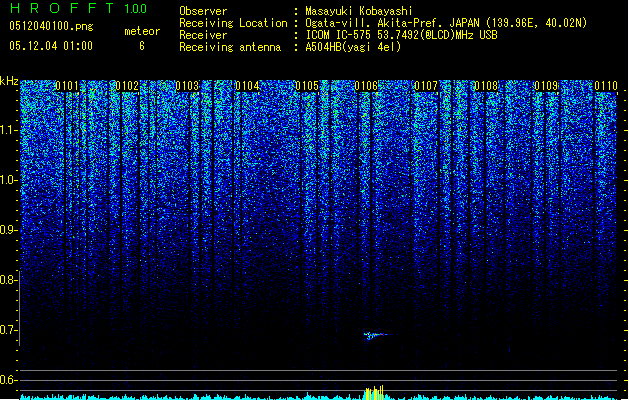Click the Receiver label
The height and width of the screenshot is (400, 629).
(203, 35)
